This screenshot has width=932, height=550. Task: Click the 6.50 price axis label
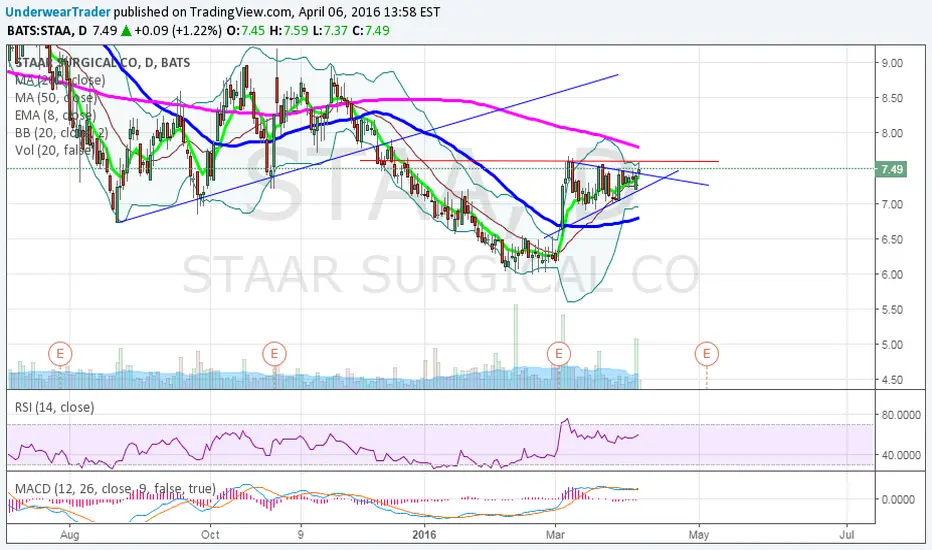pos(892,239)
